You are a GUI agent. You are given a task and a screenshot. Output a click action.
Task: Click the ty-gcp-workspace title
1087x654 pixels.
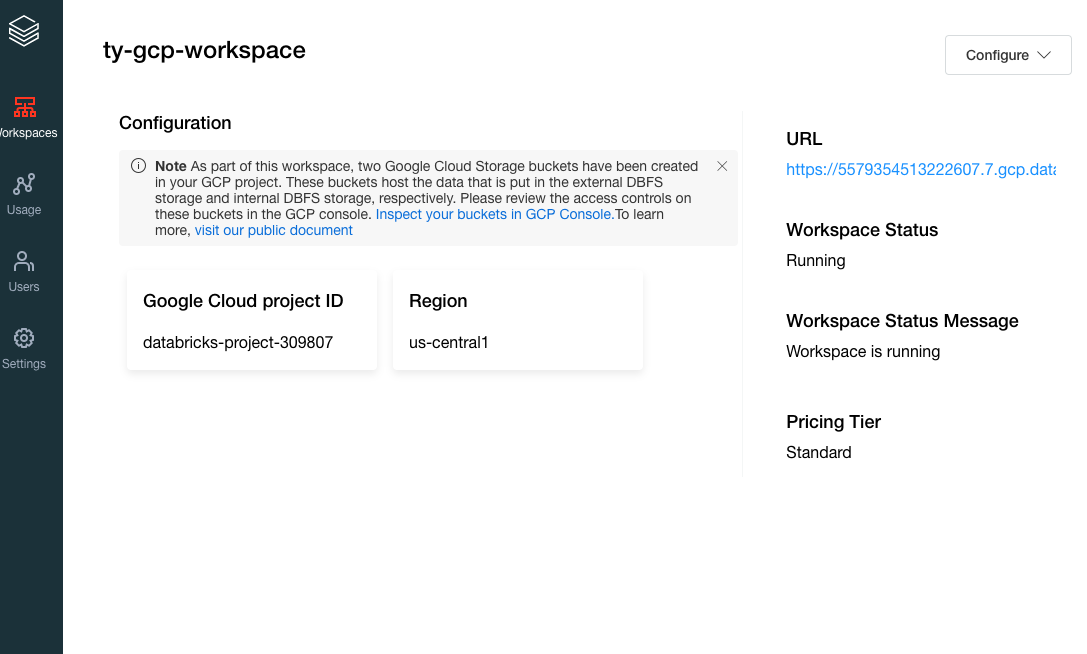point(204,50)
